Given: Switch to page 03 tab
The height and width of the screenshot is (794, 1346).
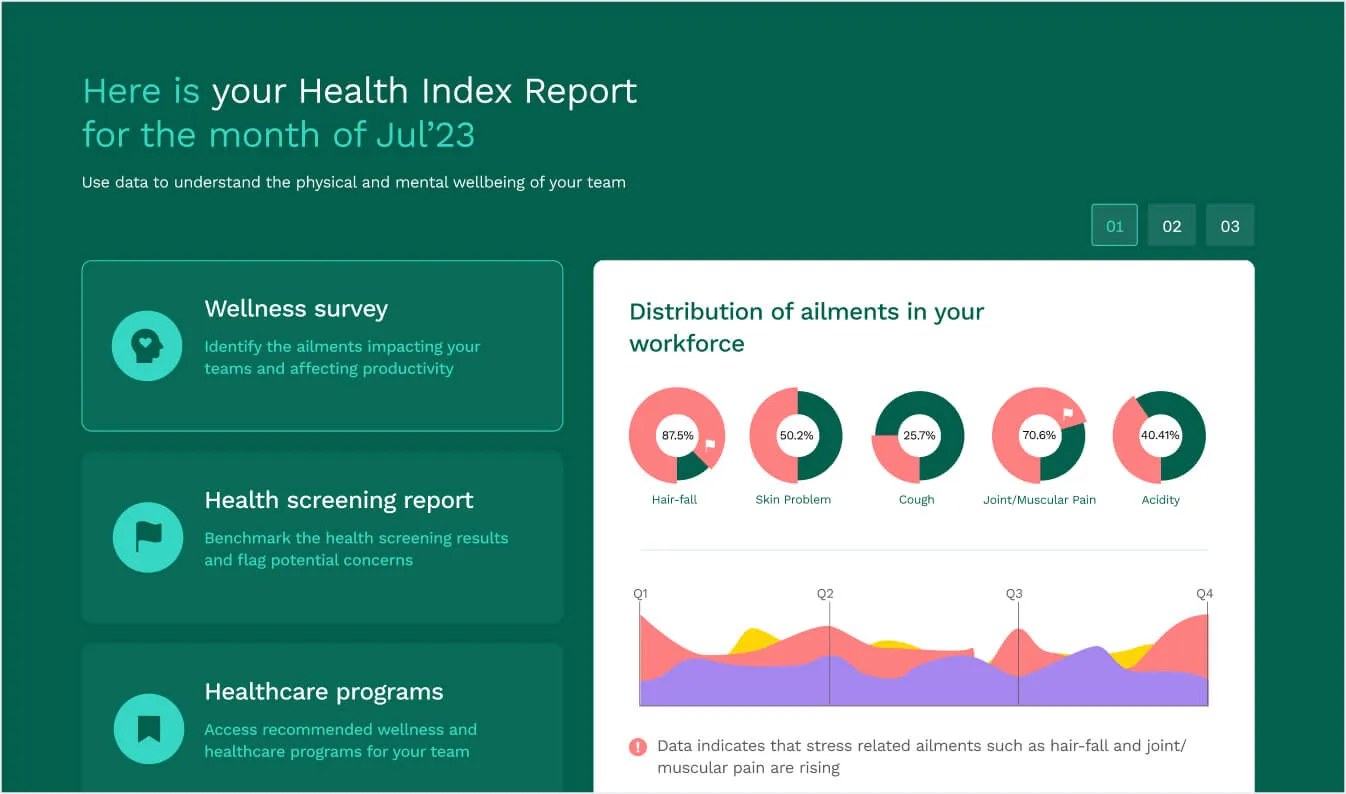Looking at the screenshot, I should click(x=1230, y=226).
